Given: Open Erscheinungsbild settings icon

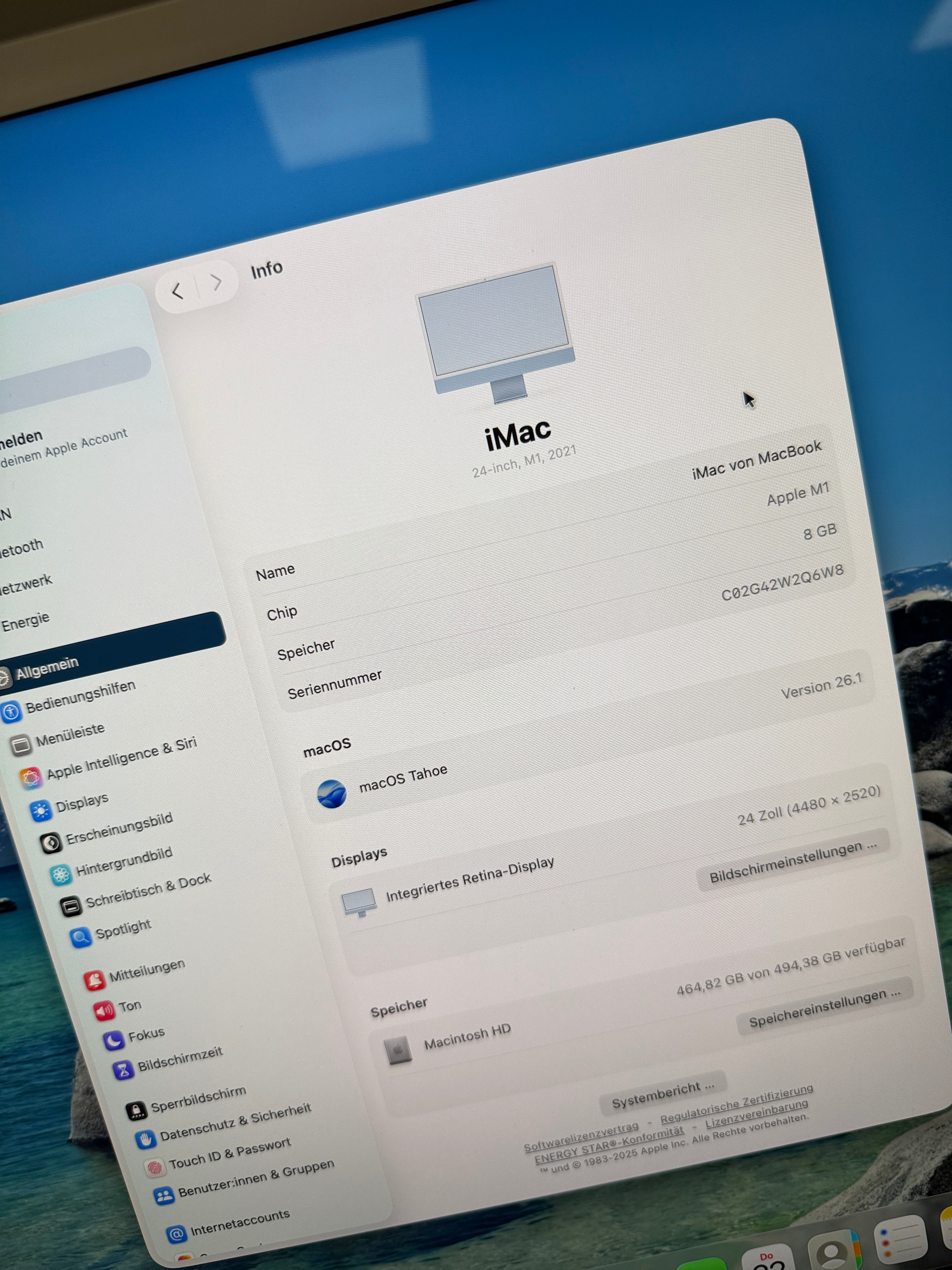Looking at the screenshot, I should coord(50,843).
